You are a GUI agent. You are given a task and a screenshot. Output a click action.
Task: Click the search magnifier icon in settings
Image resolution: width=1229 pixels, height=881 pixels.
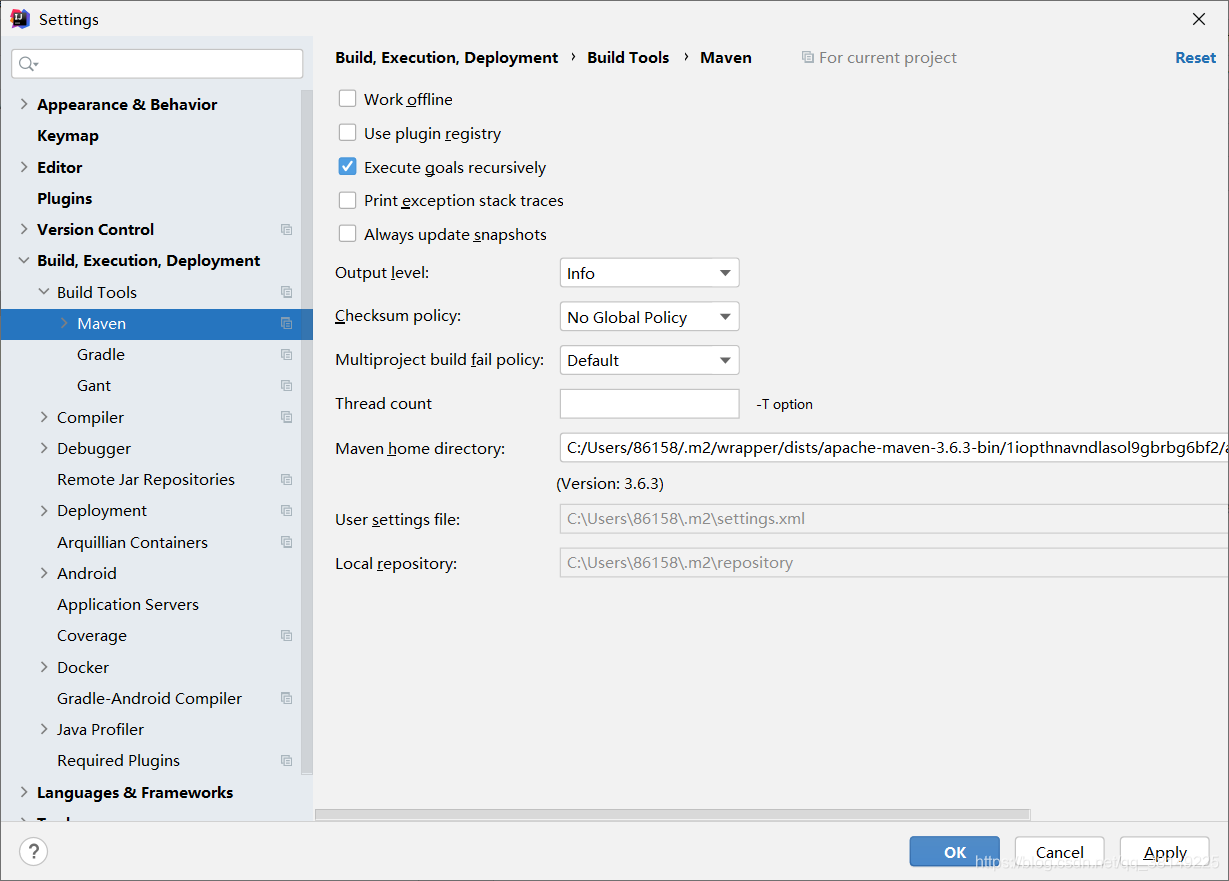point(28,64)
